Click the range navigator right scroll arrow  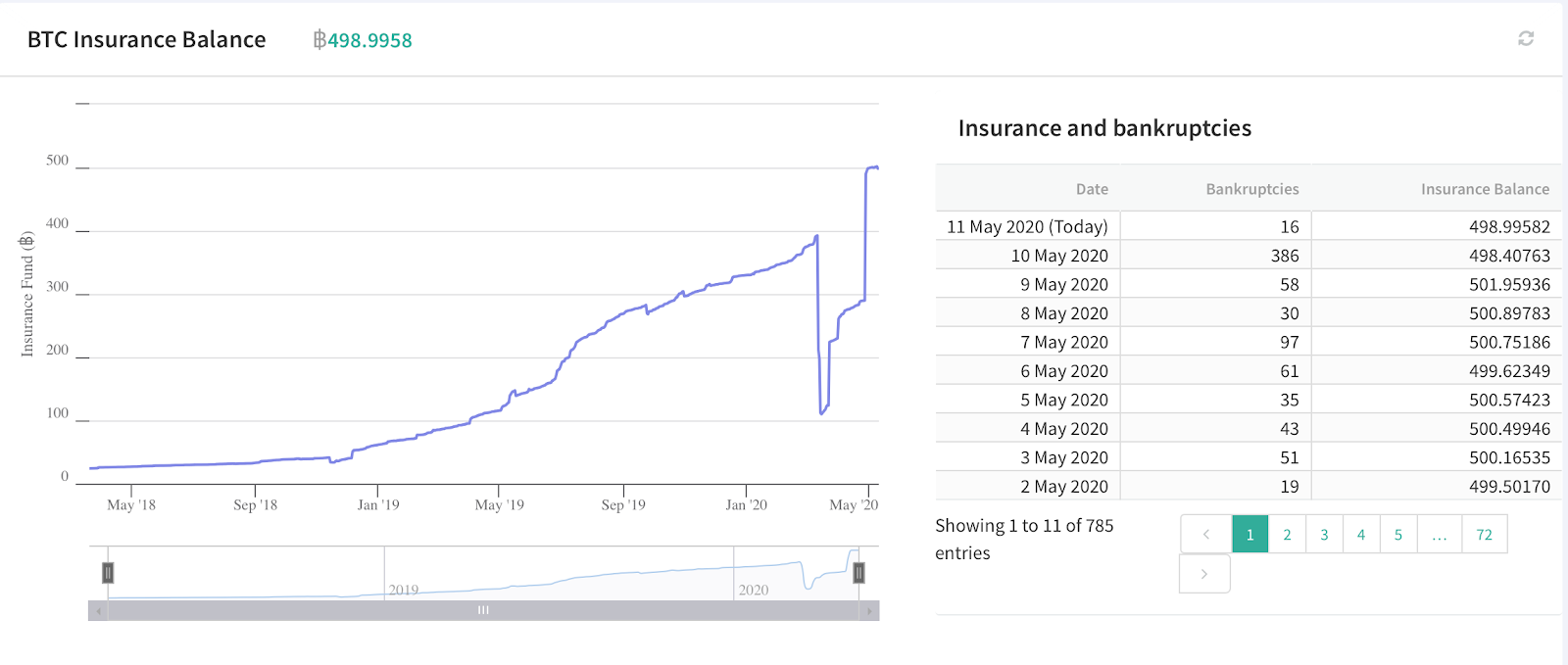[x=869, y=610]
